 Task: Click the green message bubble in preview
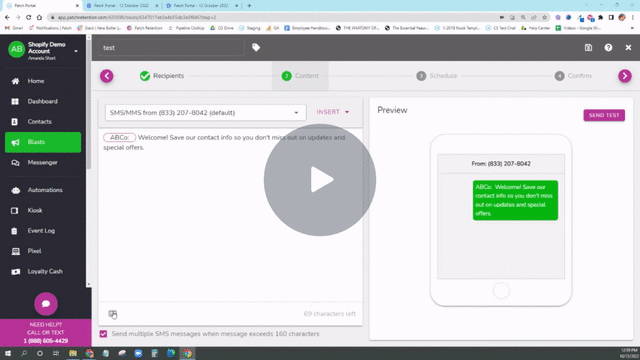(x=515, y=200)
